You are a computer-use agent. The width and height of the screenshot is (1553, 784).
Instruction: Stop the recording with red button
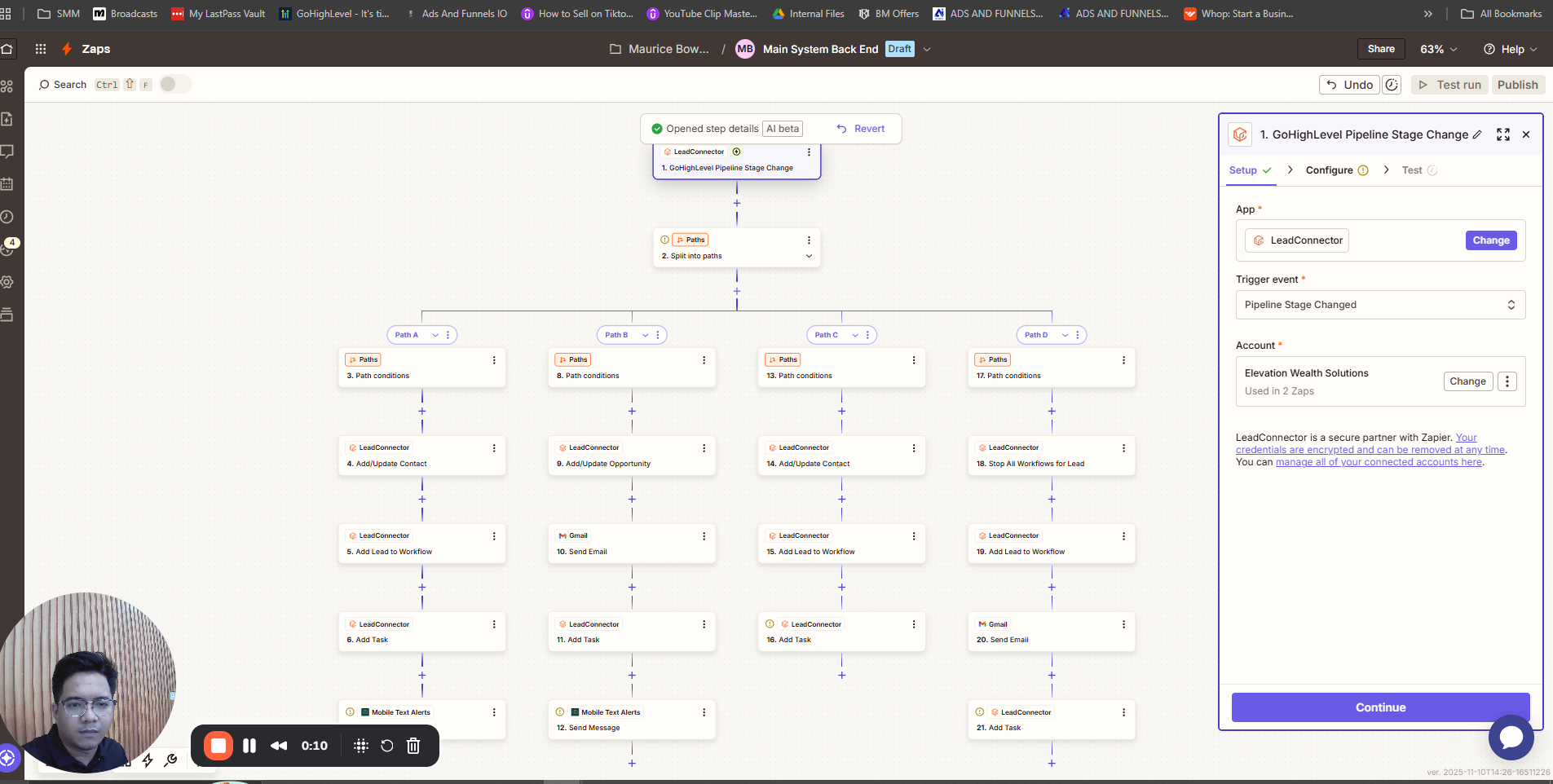click(x=218, y=746)
